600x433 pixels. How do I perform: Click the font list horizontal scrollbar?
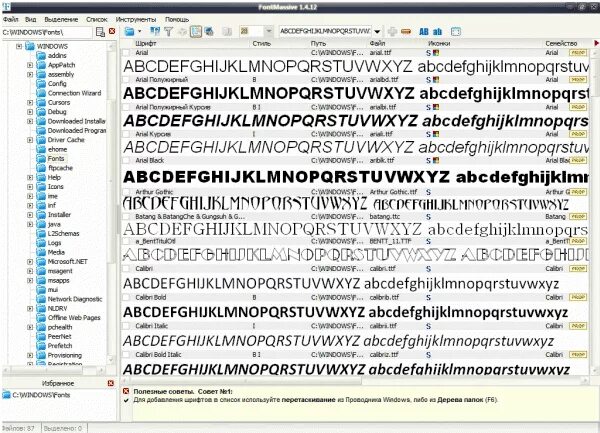[355, 380]
